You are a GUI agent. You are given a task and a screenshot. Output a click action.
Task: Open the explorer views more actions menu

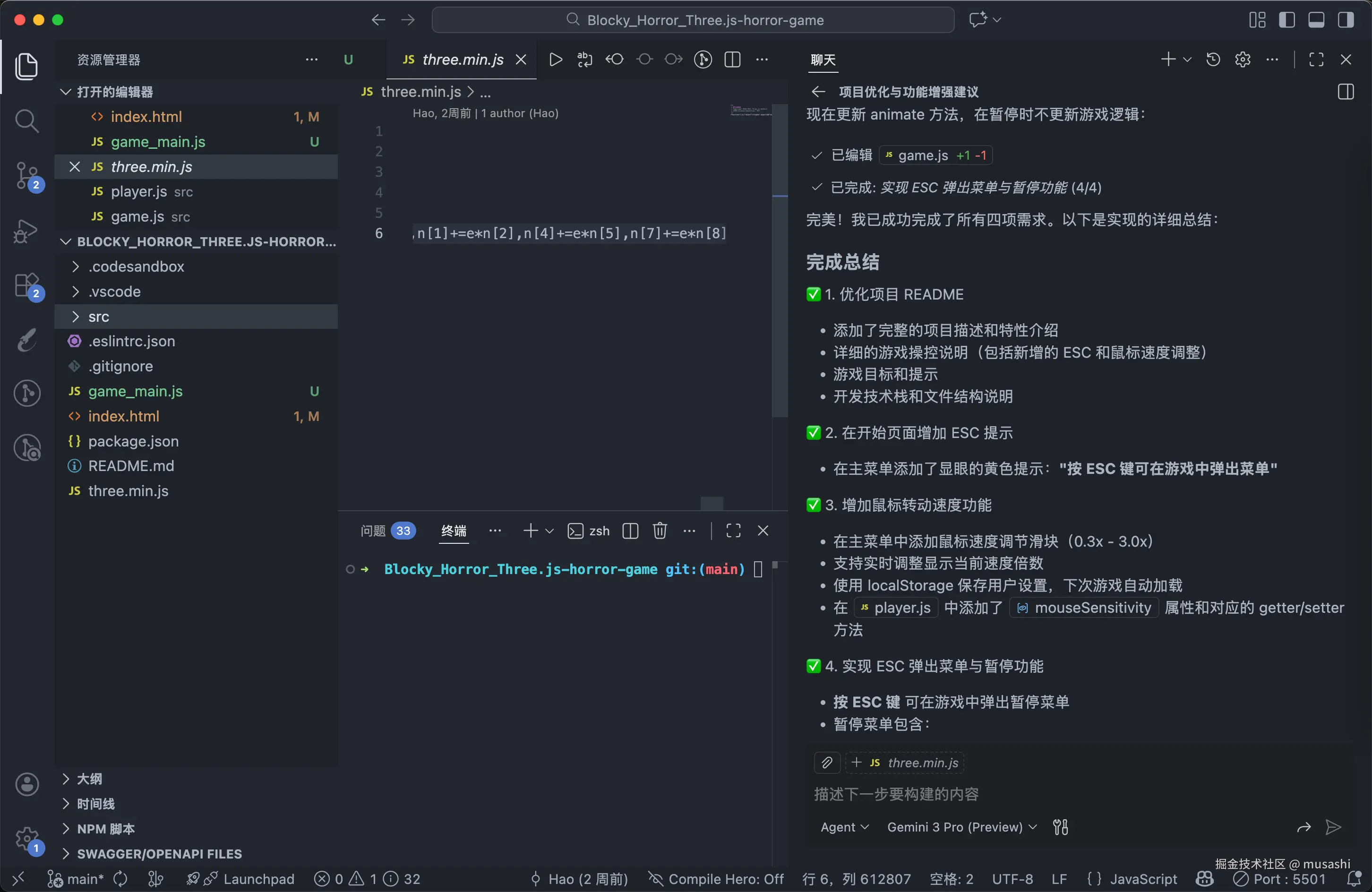(x=312, y=60)
